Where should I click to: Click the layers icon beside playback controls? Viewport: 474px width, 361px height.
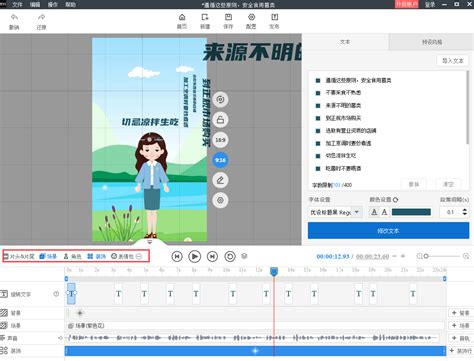244,256
